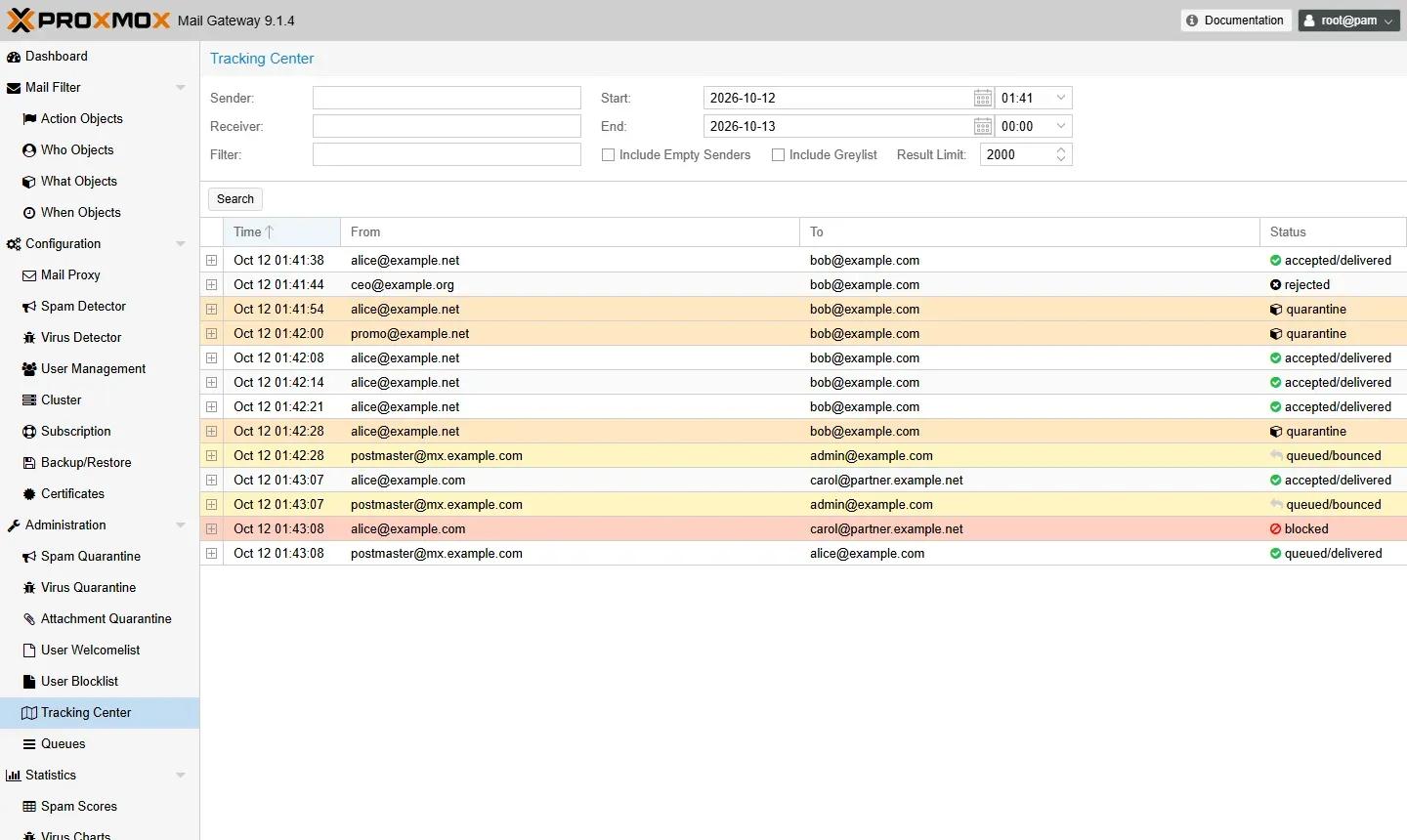Open Spam Quarantine in the sidebar
Viewport: 1407px width, 840px height.
(x=100, y=557)
